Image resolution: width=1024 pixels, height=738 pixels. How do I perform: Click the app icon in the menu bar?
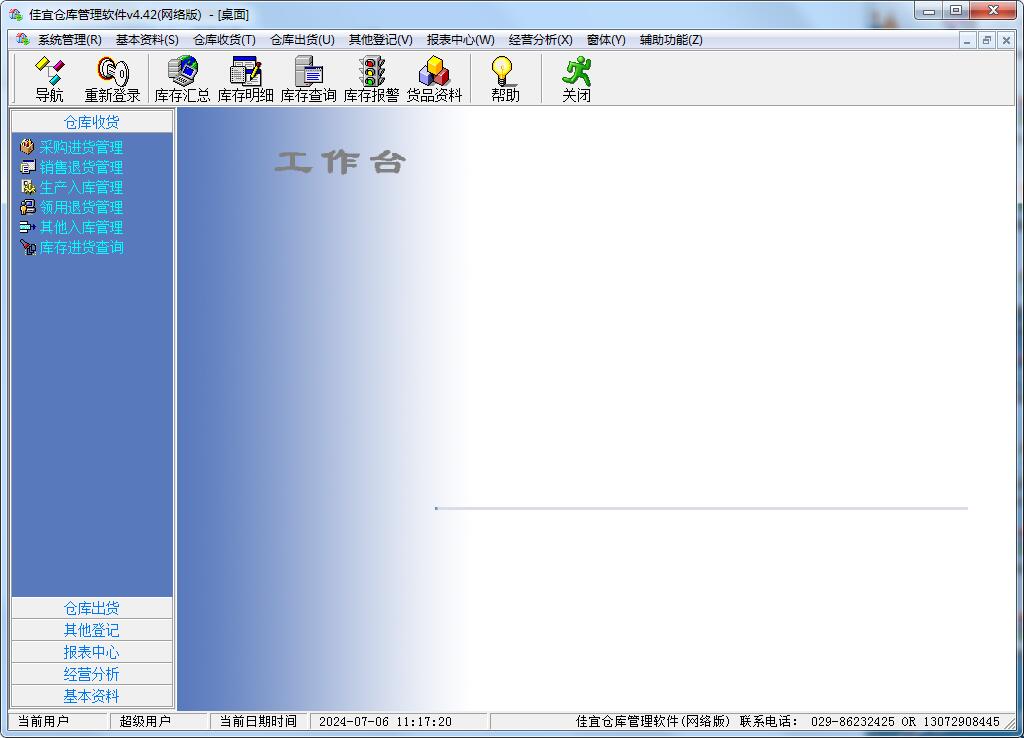[23, 39]
